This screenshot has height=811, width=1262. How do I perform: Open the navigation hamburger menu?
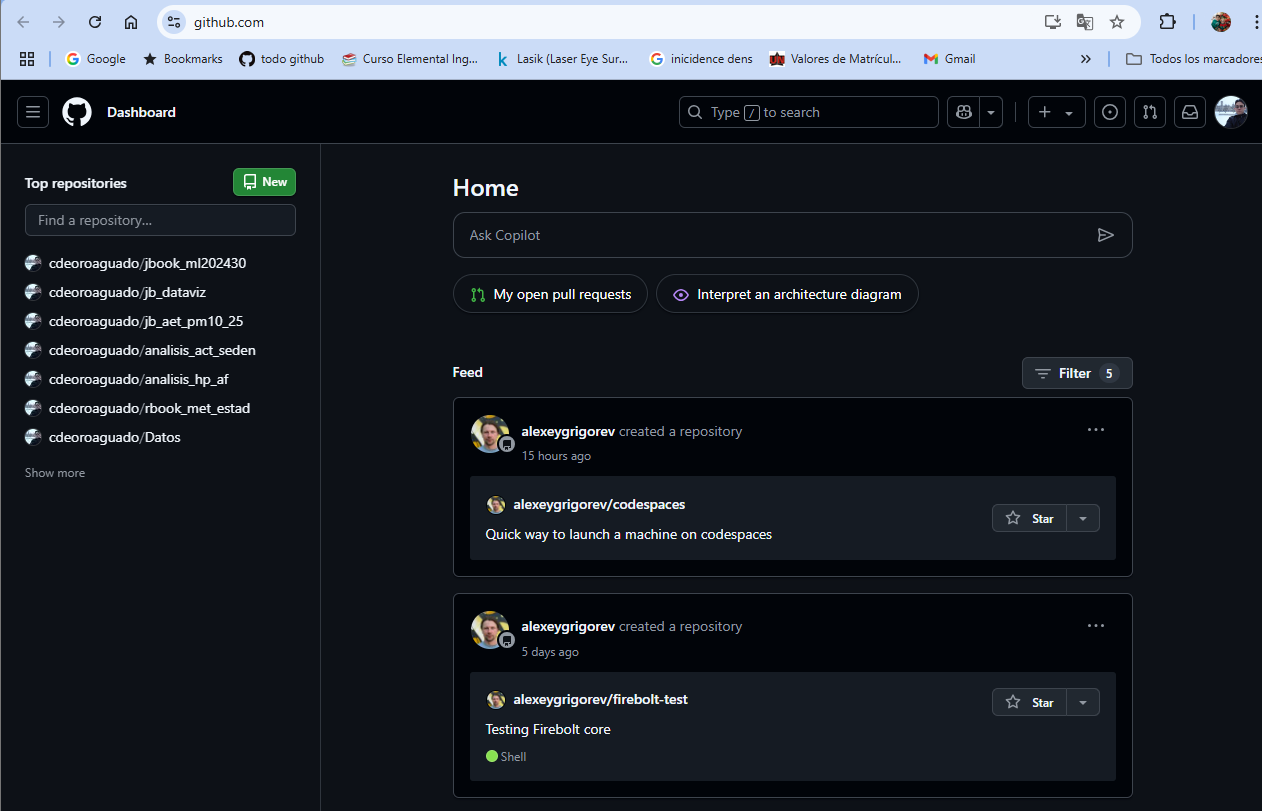click(x=32, y=112)
